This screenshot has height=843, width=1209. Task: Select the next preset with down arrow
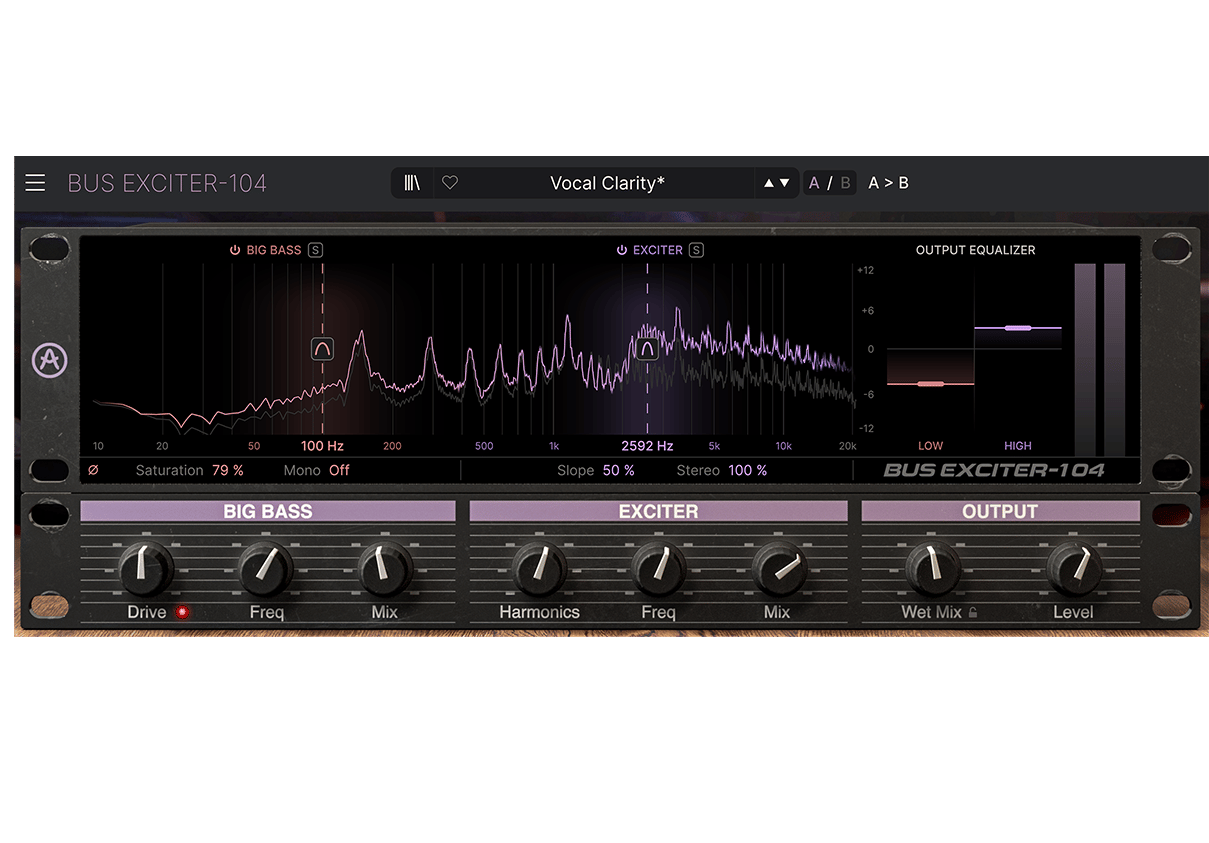(785, 183)
